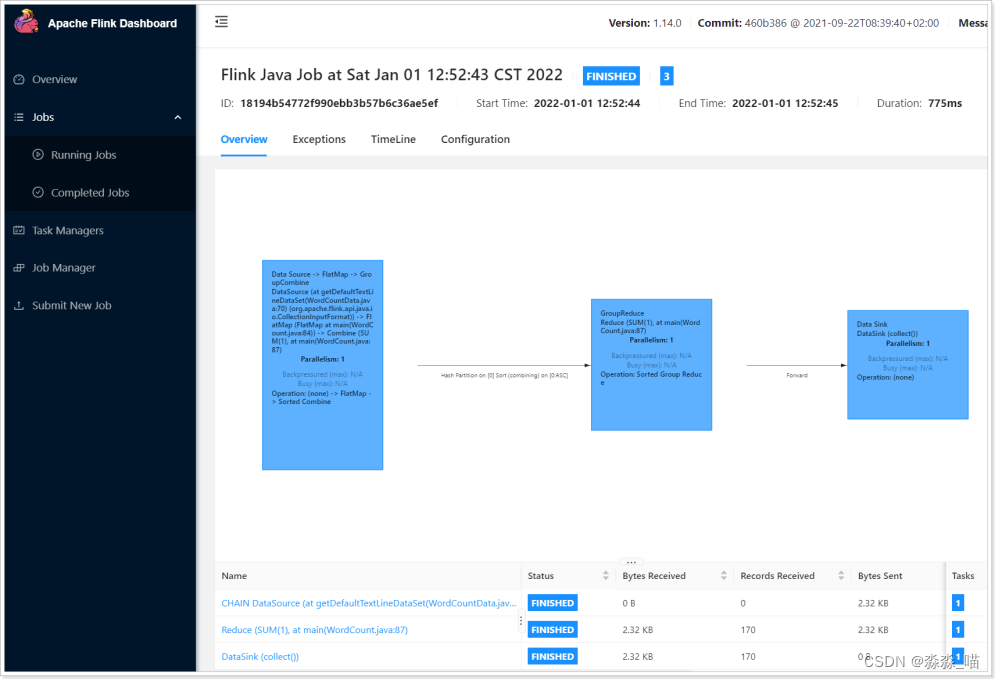Open Completed Jobs page
The height and width of the screenshot is (679, 995).
pos(89,192)
